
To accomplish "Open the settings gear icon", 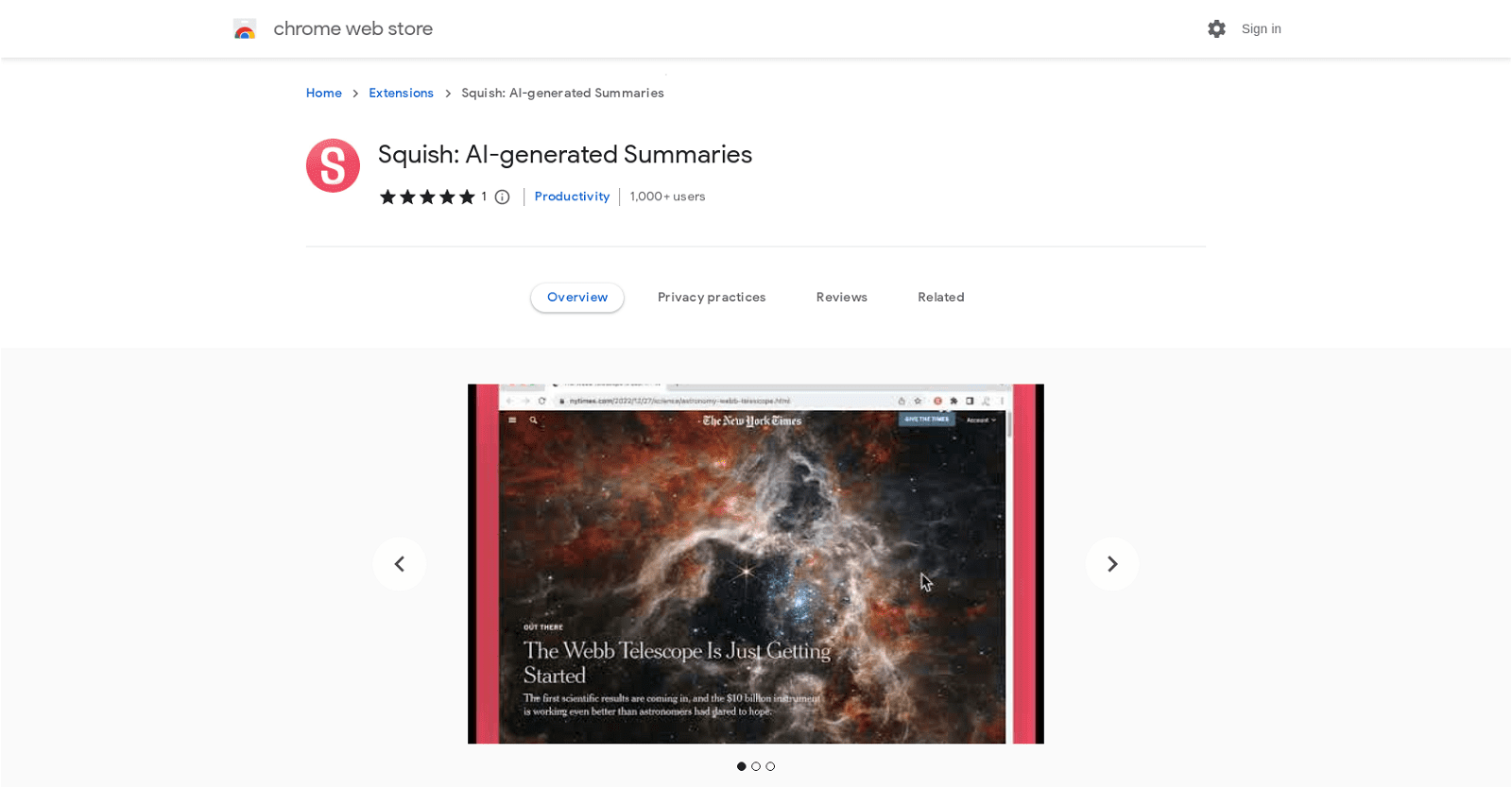I will pyautogui.click(x=1216, y=29).
